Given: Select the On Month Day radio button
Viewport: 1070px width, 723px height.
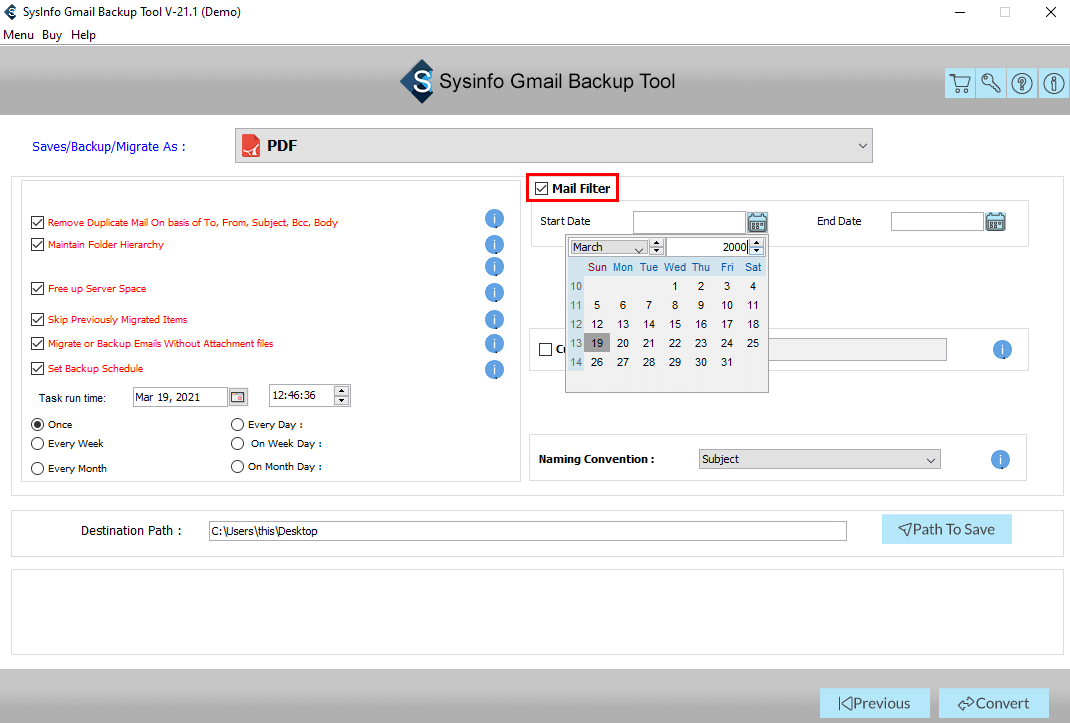Looking at the screenshot, I should [237, 467].
